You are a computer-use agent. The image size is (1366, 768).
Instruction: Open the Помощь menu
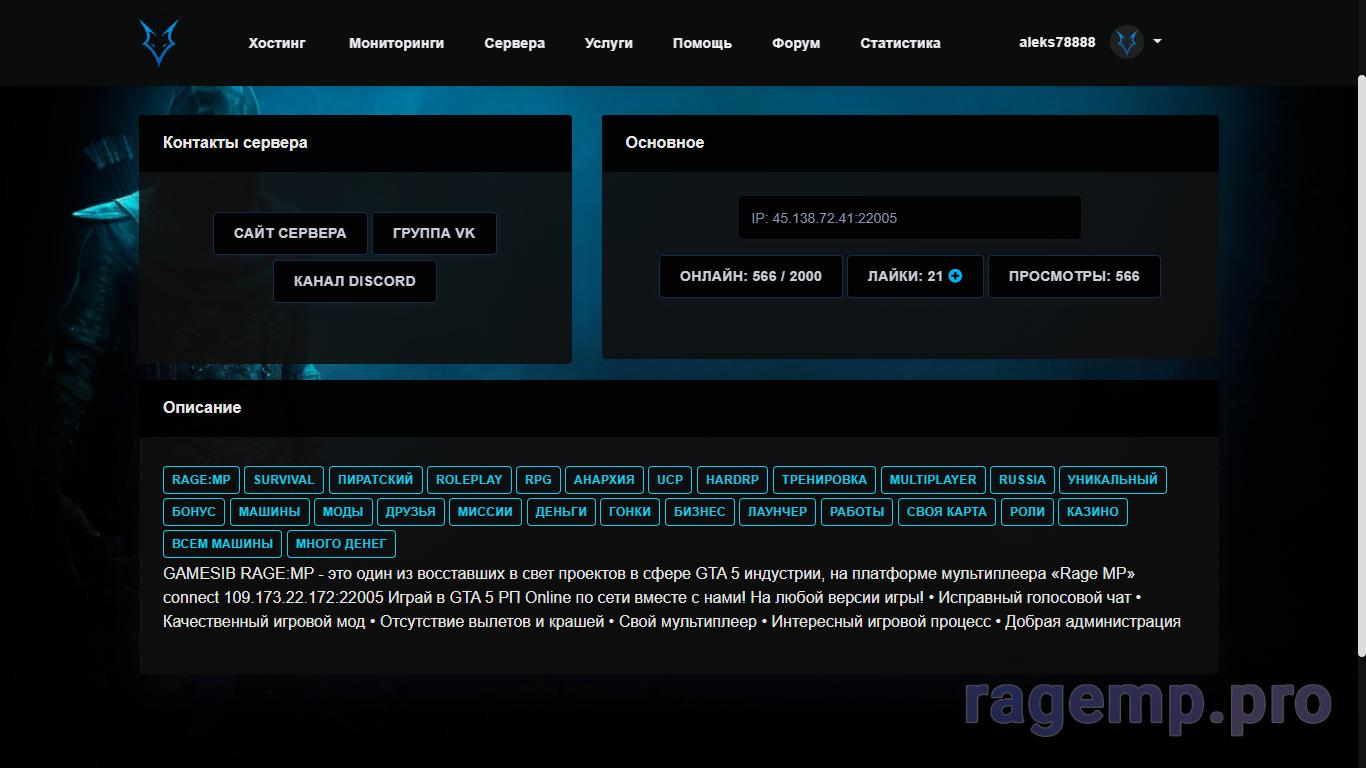coord(702,43)
